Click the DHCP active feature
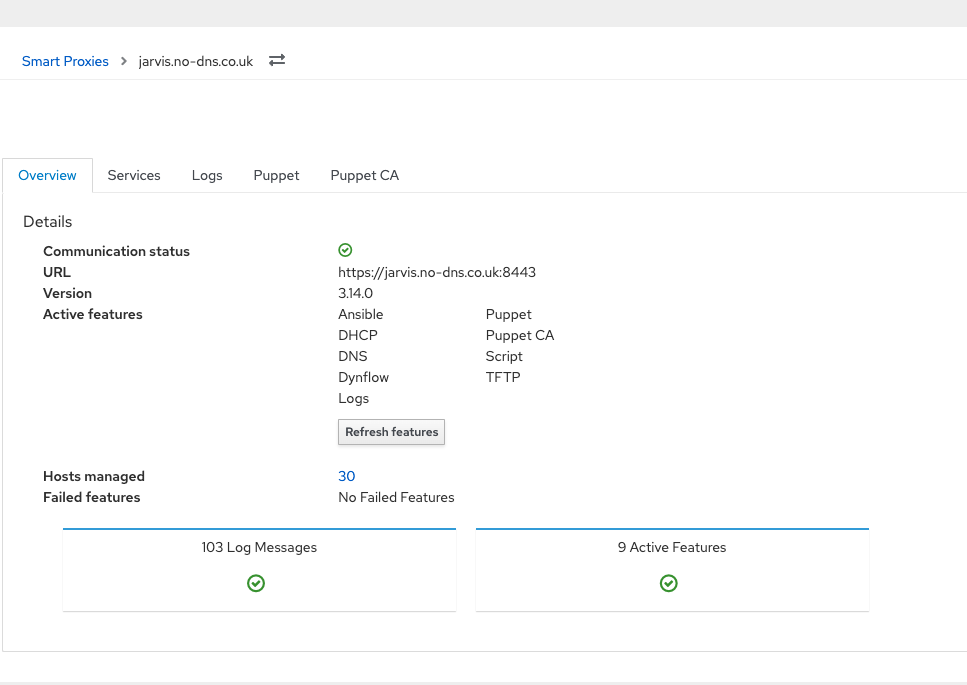Screen dimensions: 967x685 (x=358, y=335)
